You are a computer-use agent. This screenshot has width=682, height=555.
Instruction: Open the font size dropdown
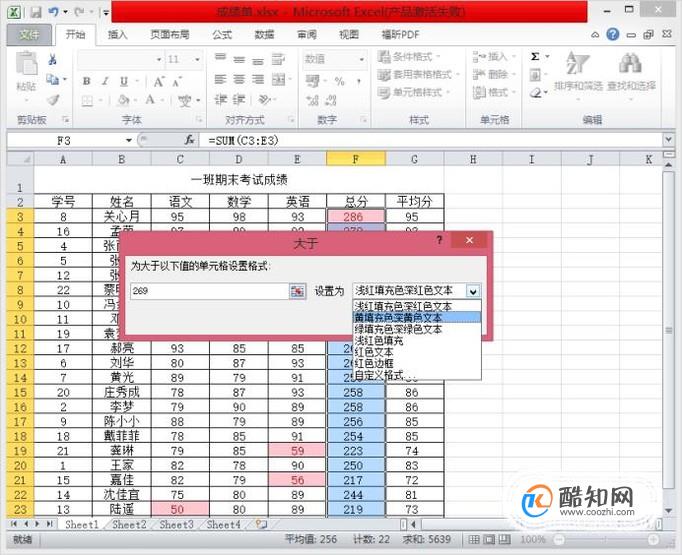[197, 60]
